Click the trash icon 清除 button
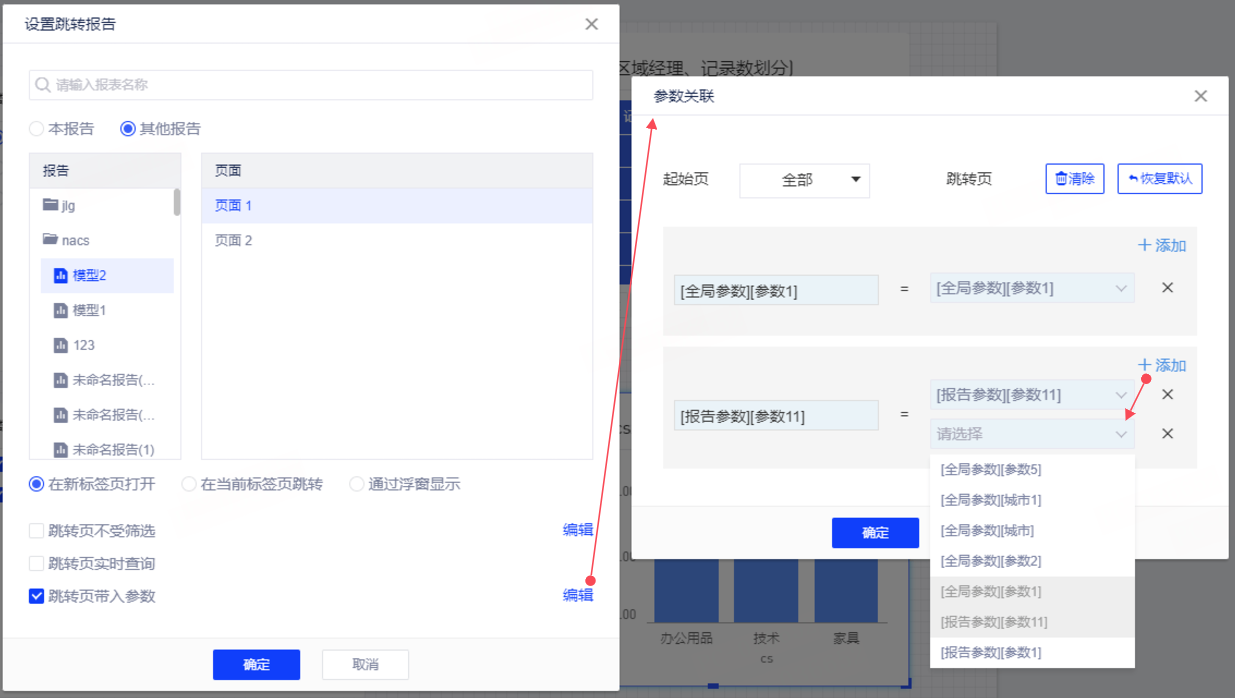Viewport: 1235px width, 698px height. click(x=1074, y=179)
